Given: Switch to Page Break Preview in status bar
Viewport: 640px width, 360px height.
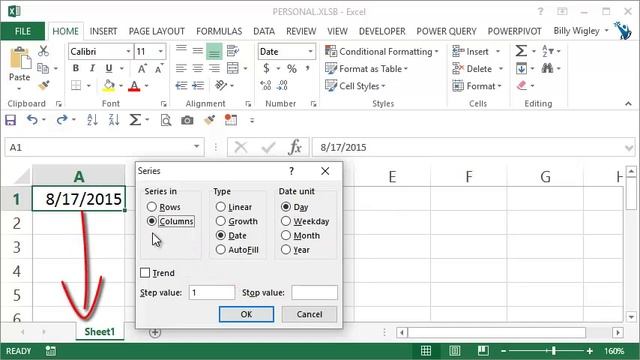Looking at the screenshot, I should (x=483, y=351).
